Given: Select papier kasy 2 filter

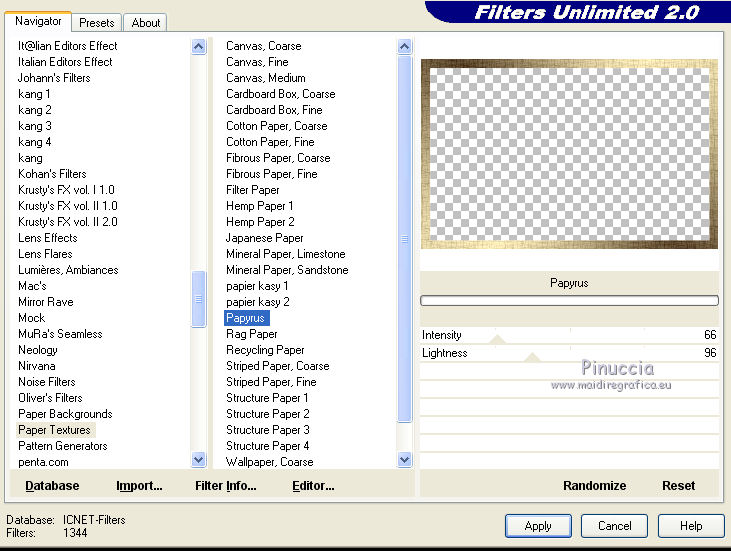Looking at the screenshot, I should pos(258,302).
